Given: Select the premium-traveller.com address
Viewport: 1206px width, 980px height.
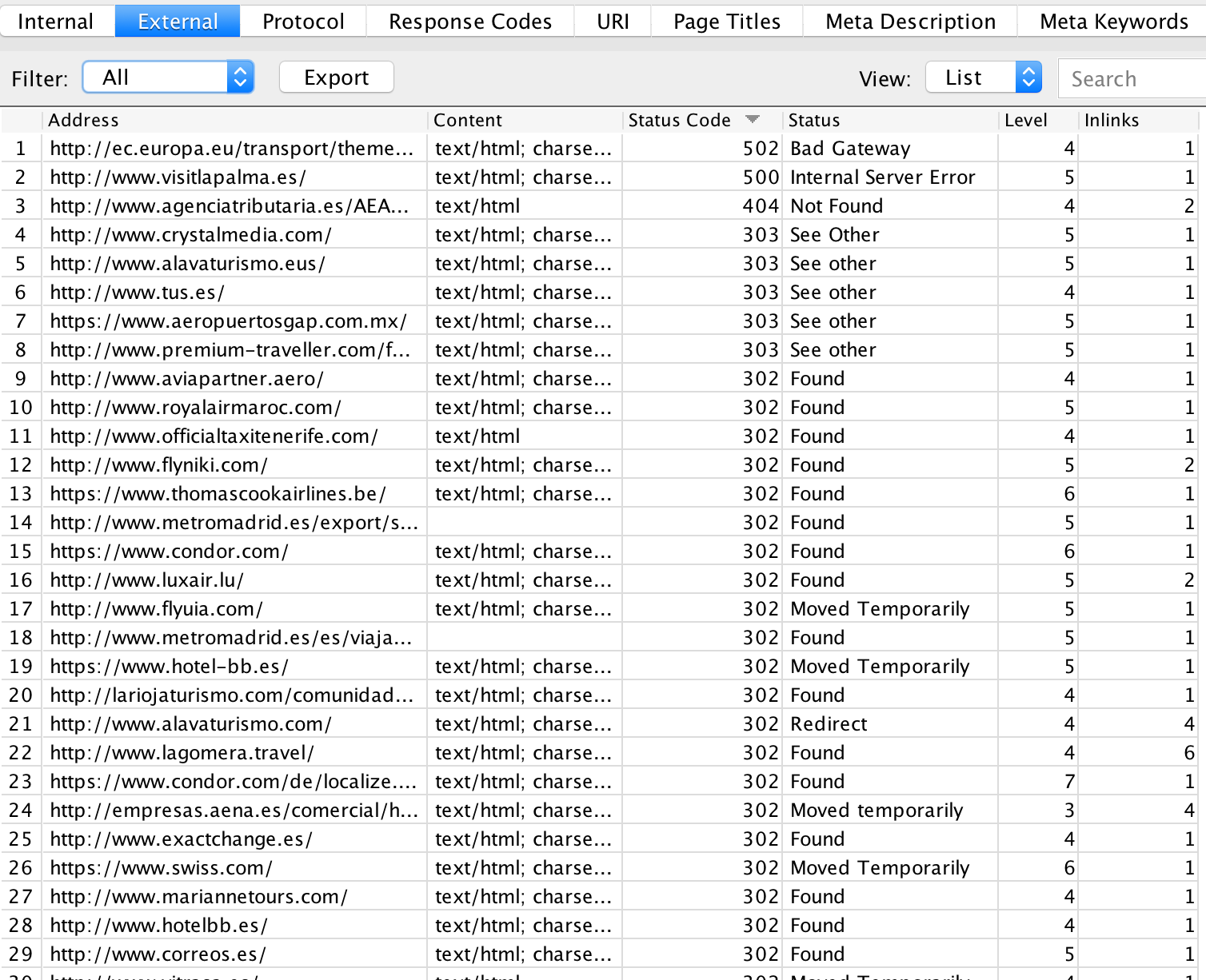Looking at the screenshot, I should 230,350.
